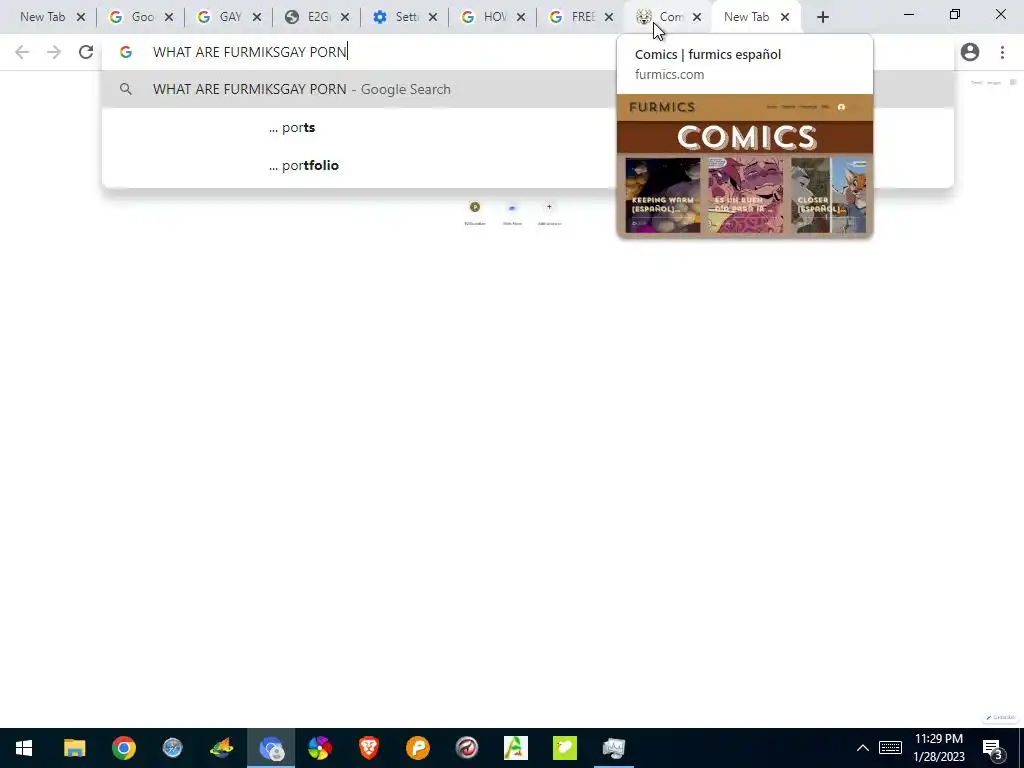Open a new tab with the plus button
This screenshot has height=768, width=1024.
(823, 18)
